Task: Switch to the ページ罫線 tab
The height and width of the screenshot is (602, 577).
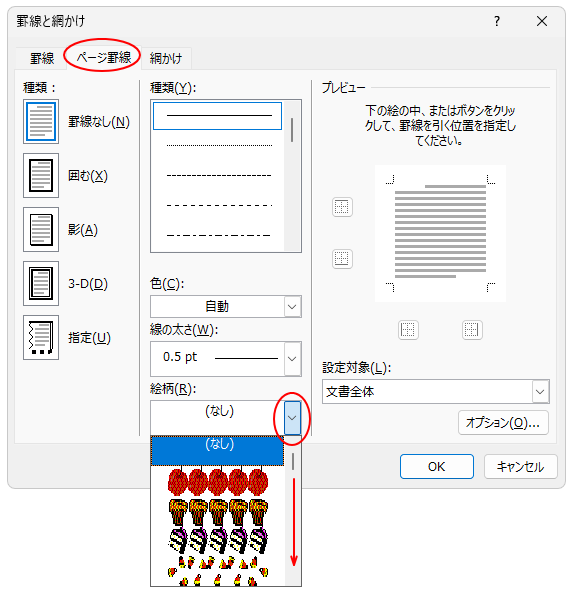Action: 104,58
